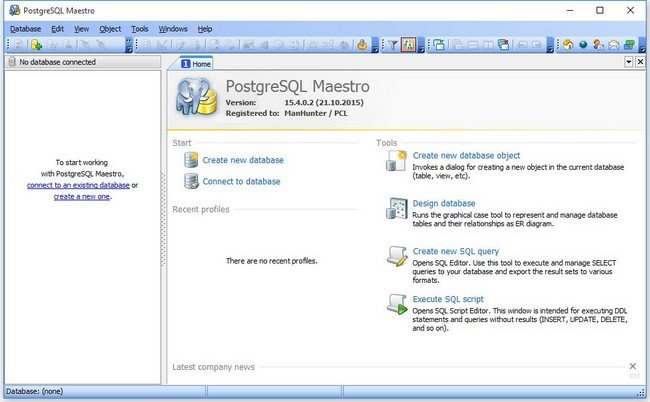Maximize the PostgreSQL Maestro window
Image resolution: width=650 pixels, height=402 pixels.
pos(600,10)
